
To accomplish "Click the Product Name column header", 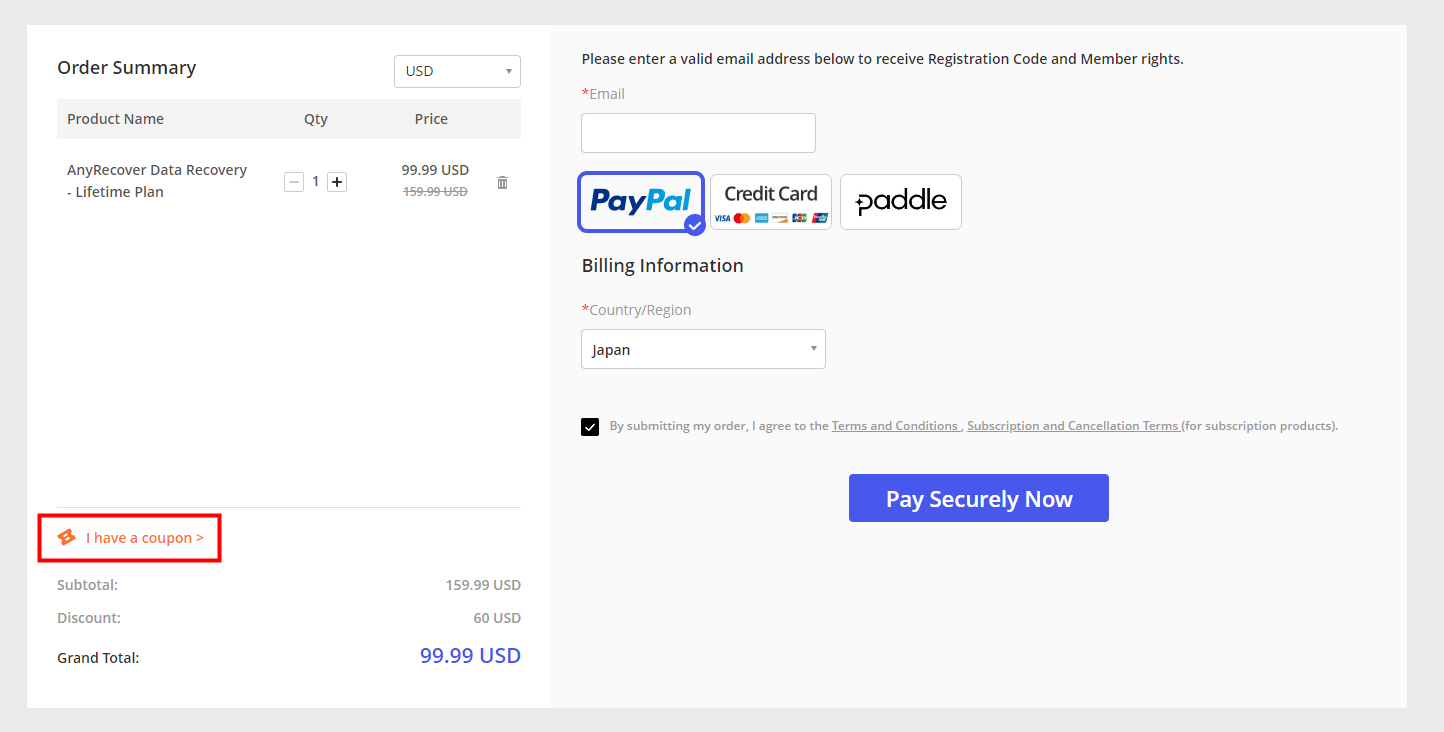I will (115, 119).
